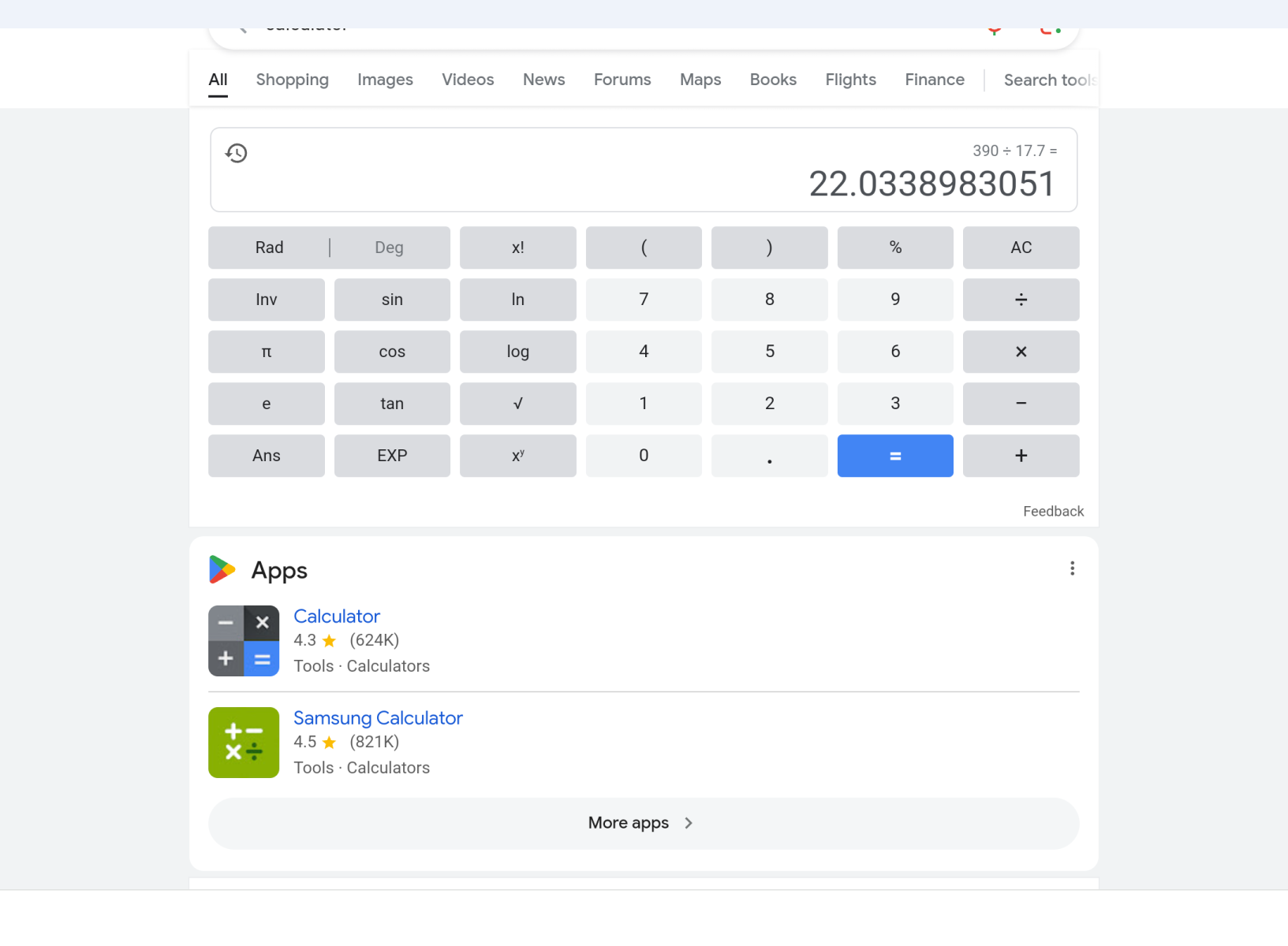Open calculator history icon
This screenshot has height=946, width=1288.
click(x=237, y=153)
